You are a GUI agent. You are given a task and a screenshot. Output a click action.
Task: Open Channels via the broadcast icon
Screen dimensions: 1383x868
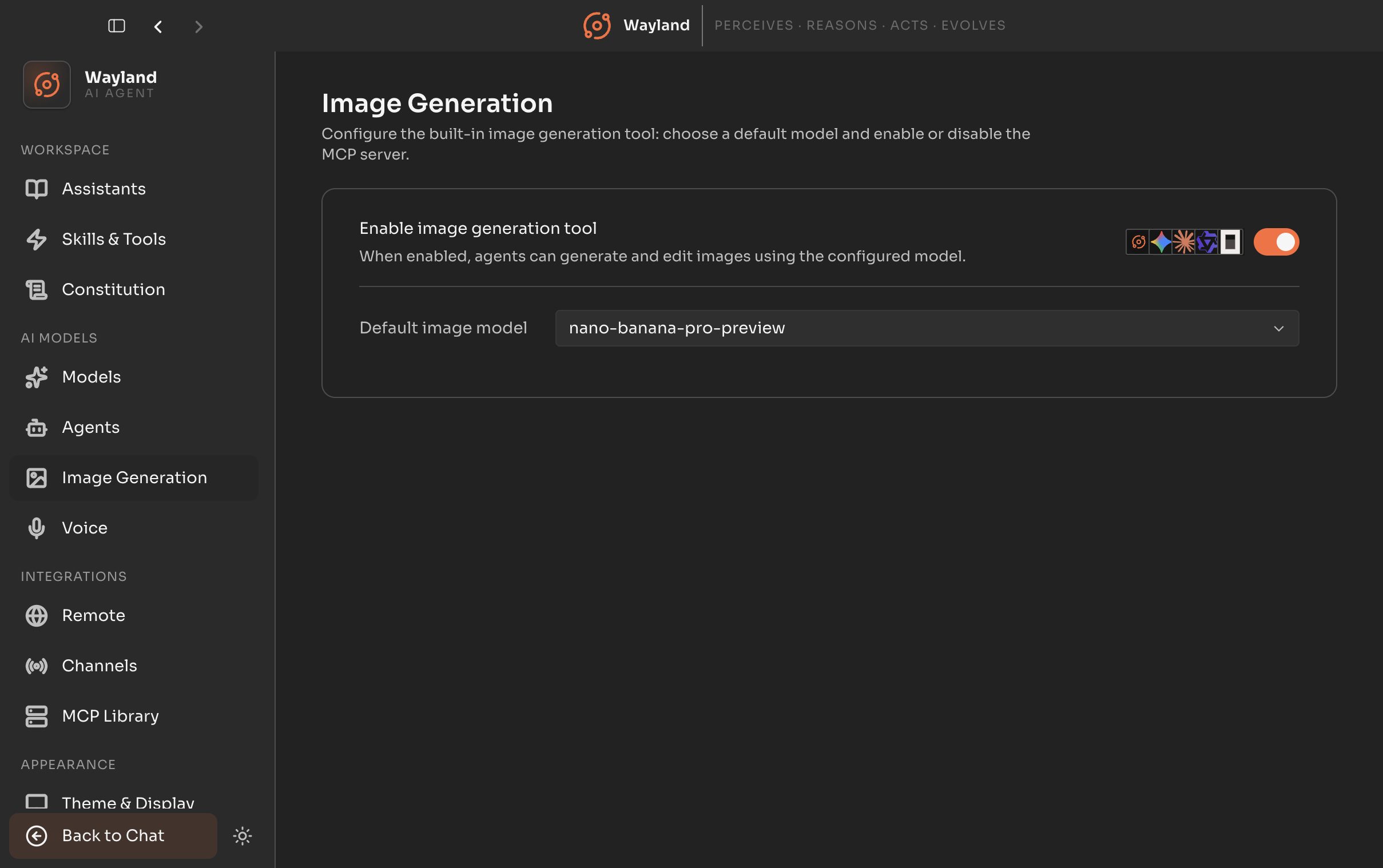pyautogui.click(x=36, y=666)
